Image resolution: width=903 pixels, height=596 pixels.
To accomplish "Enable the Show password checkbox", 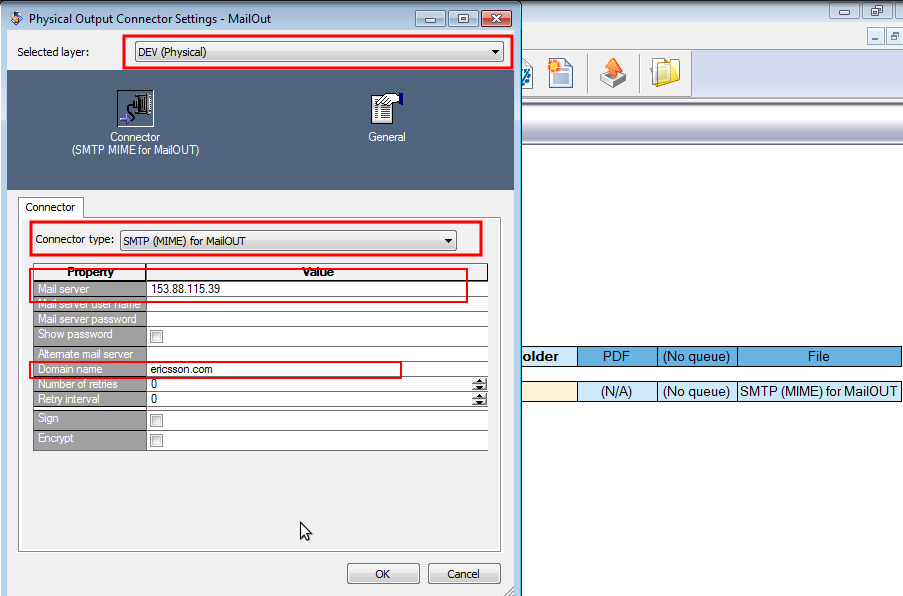I will click(x=156, y=334).
